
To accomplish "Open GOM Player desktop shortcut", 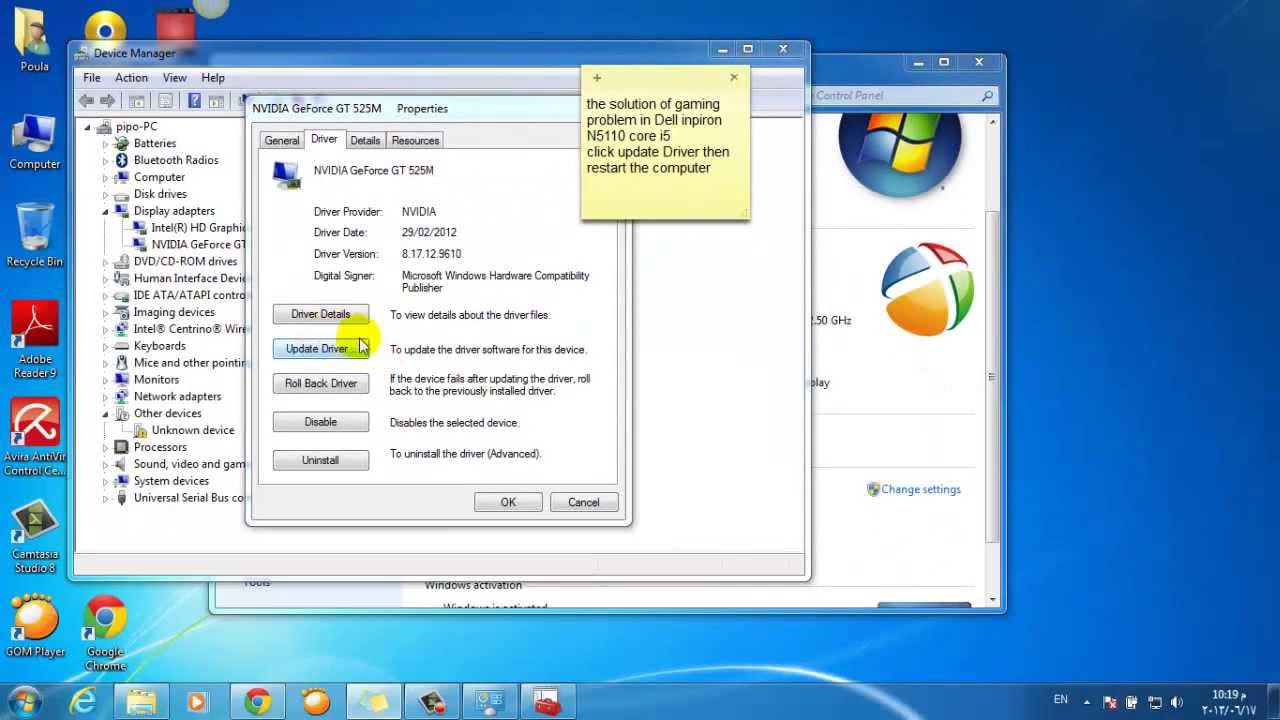I will pos(35,626).
